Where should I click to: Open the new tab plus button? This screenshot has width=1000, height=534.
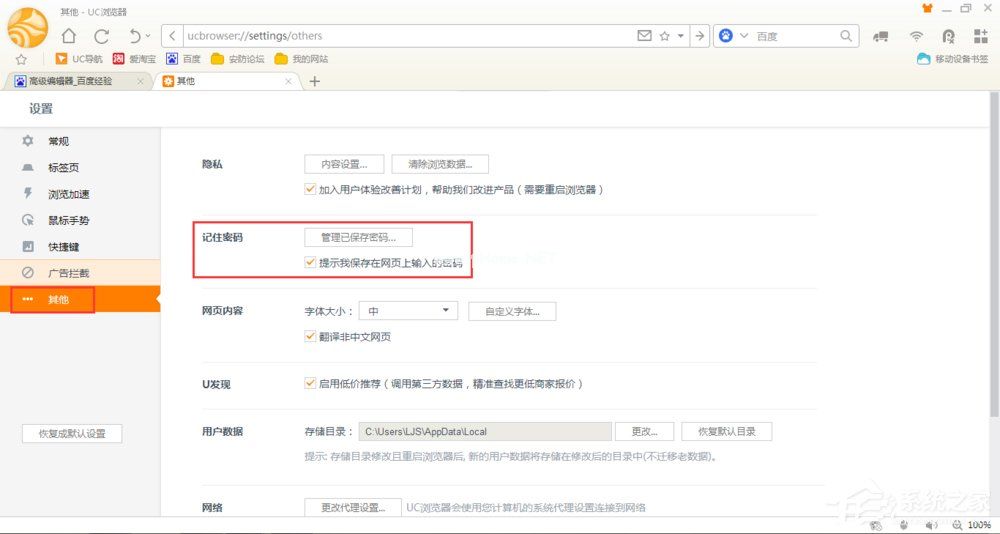[x=314, y=81]
